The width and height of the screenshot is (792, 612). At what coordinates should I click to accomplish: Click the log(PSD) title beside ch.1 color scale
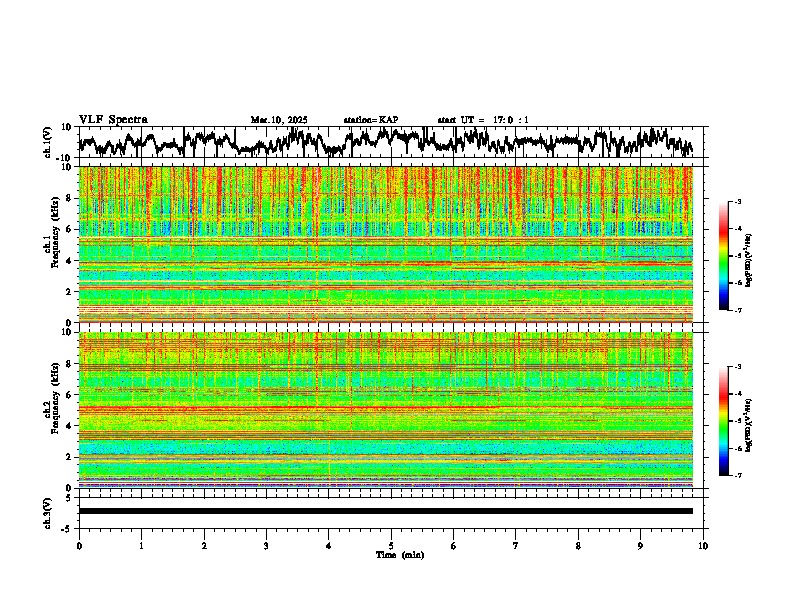[x=749, y=261]
